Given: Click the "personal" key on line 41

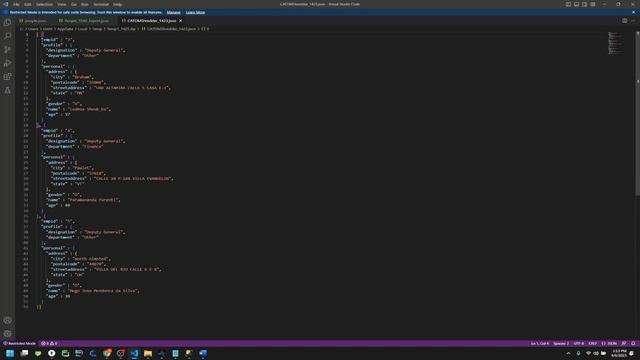Looking at the screenshot, I should pyautogui.click(x=53, y=248).
